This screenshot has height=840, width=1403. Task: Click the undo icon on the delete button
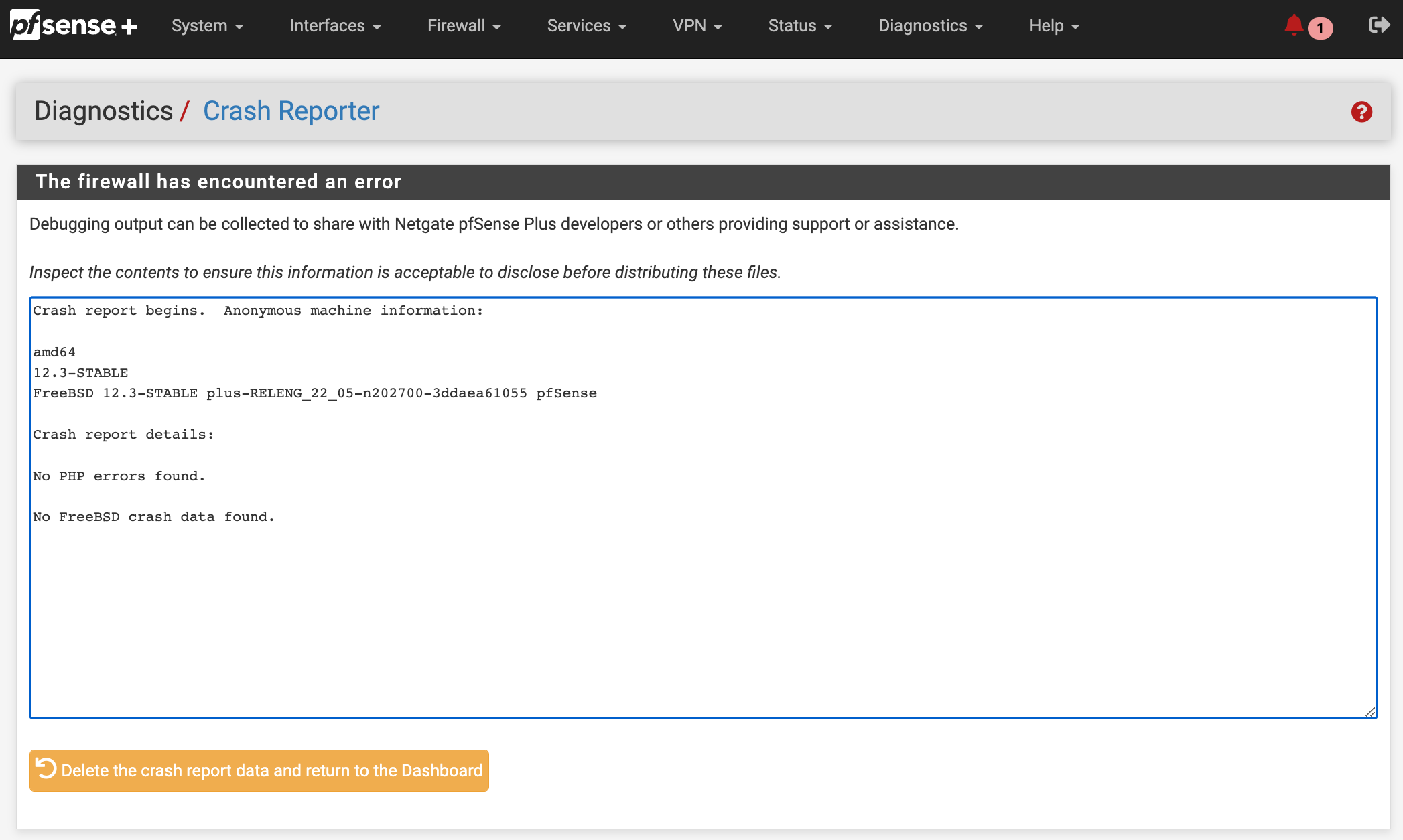45,770
